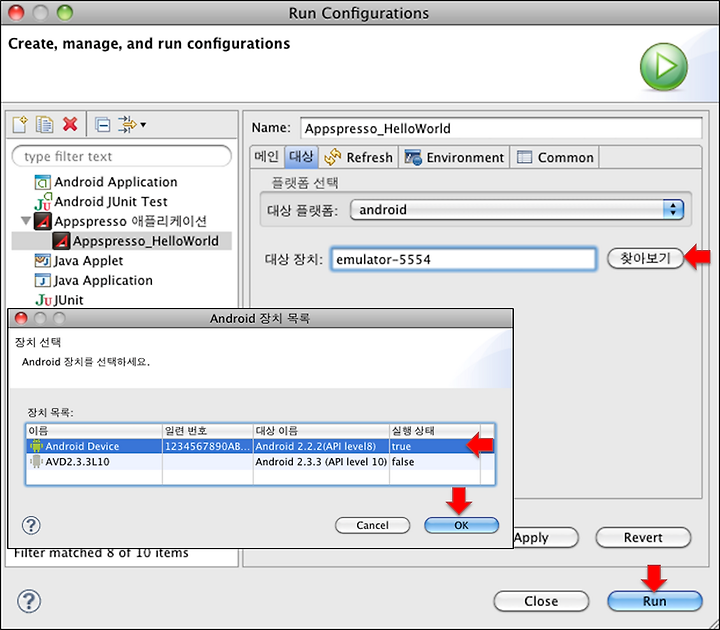This screenshot has width=720, height=630.
Task: Collapse the Appspresso 애플리케이션 tree node
Action: click(26, 221)
